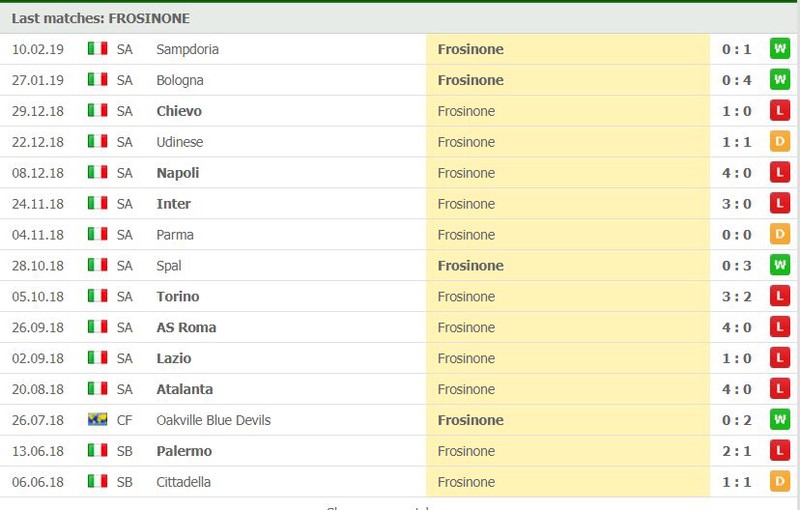Click the orange D badge for Cittadella match

point(780,482)
